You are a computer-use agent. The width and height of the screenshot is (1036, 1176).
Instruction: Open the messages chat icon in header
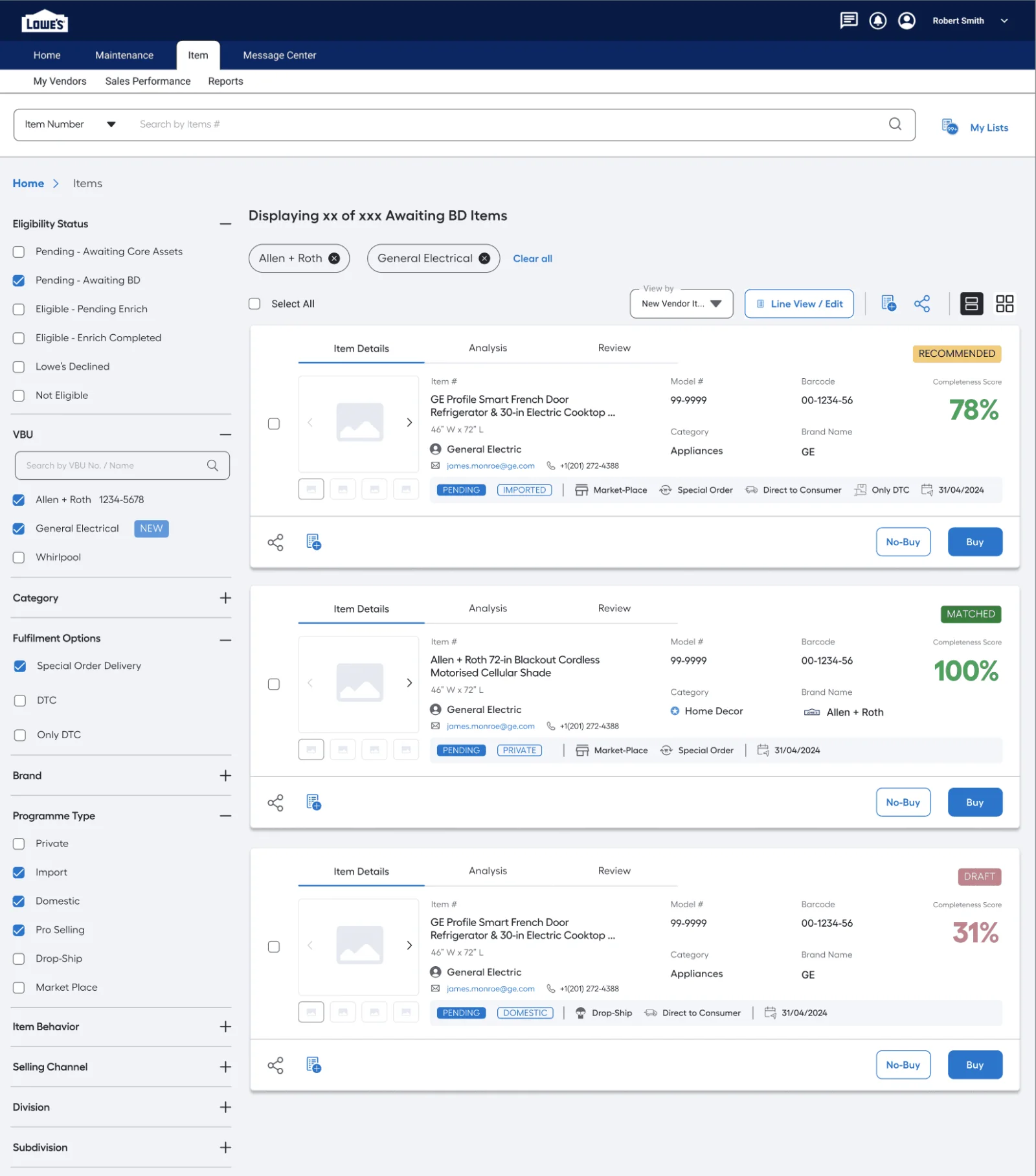pyautogui.click(x=848, y=21)
